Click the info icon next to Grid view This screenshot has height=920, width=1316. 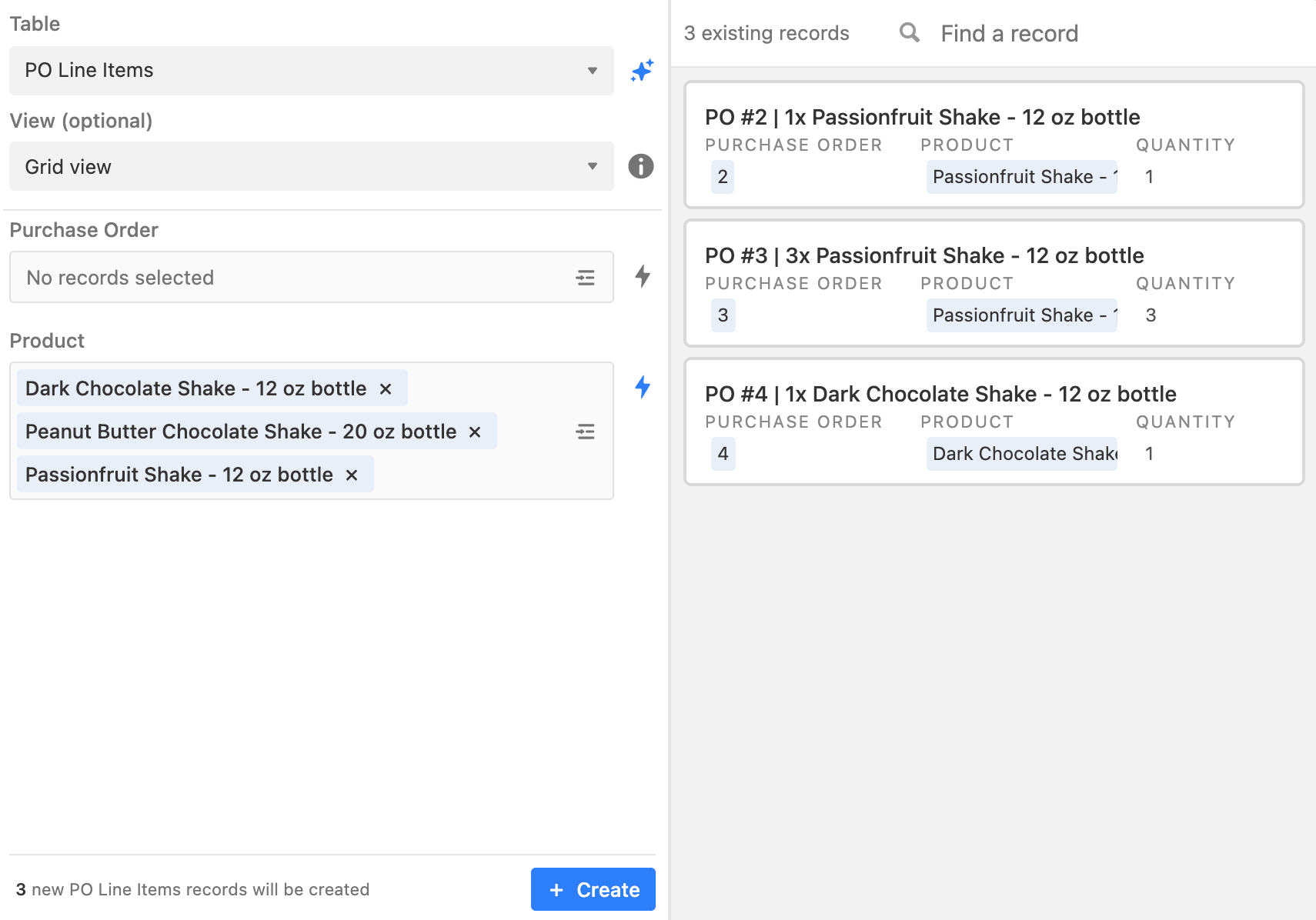tap(641, 166)
